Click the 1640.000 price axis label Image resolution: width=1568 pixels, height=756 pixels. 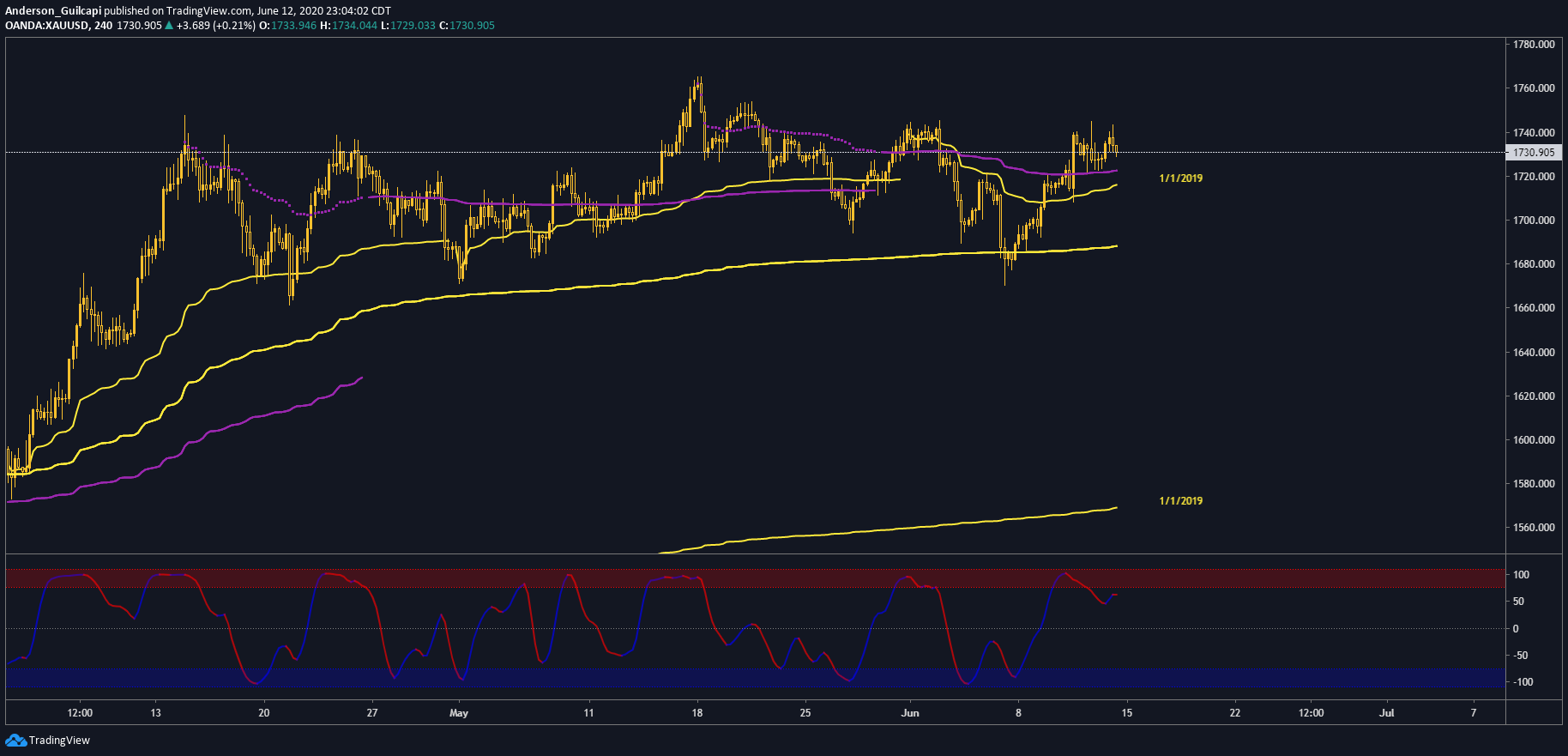(1534, 353)
